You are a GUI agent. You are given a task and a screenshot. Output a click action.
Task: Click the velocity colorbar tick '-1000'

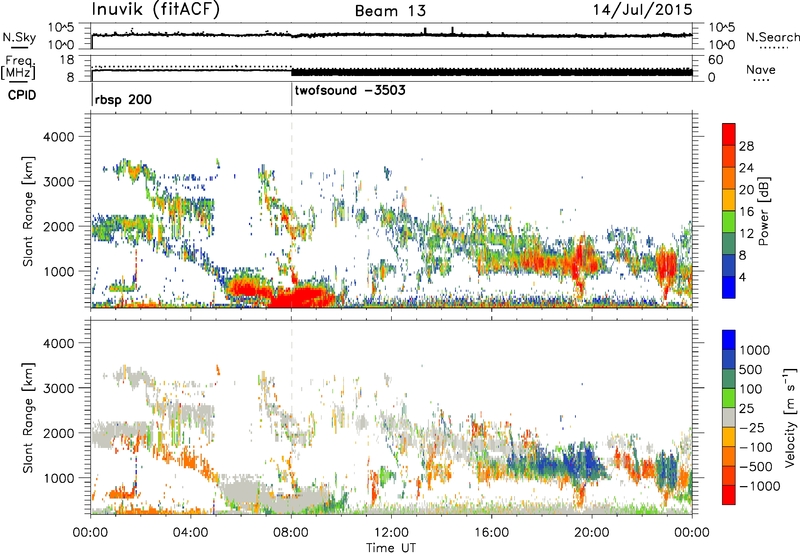point(760,486)
